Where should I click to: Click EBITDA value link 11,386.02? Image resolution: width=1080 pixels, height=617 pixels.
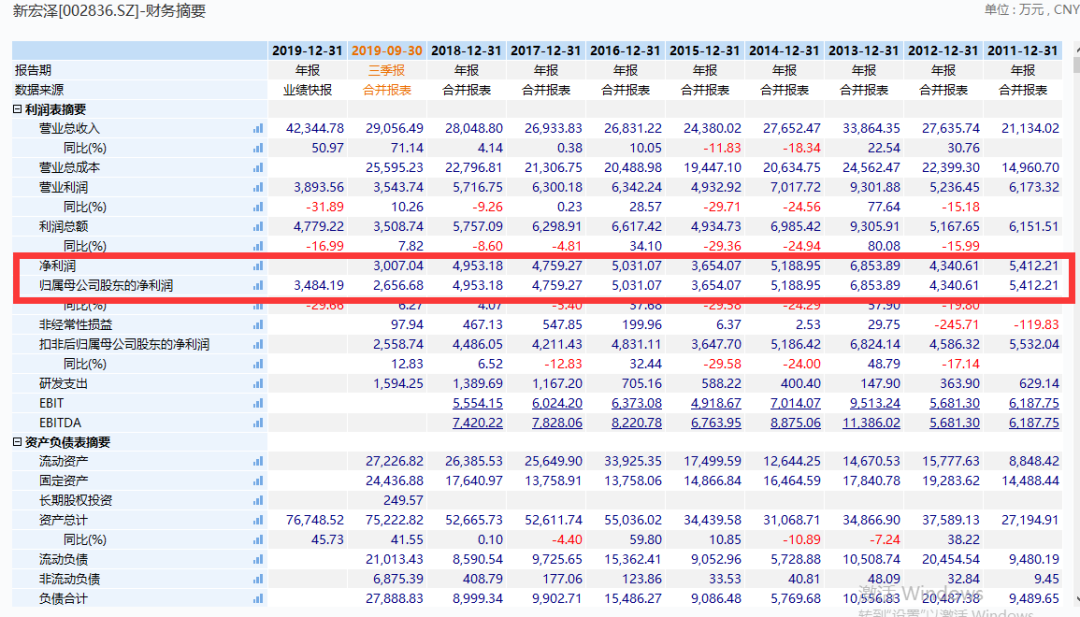point(871,423)
